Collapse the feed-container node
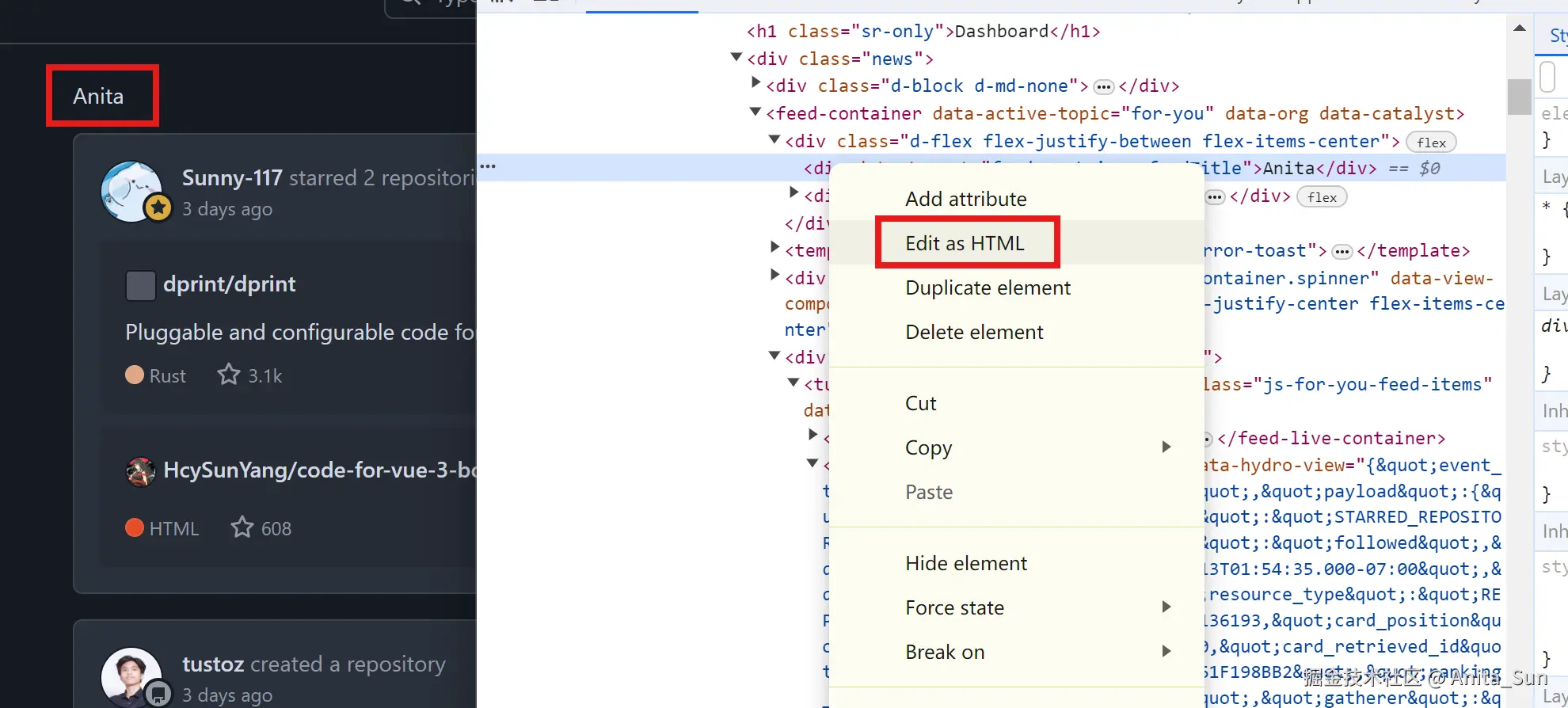1568x708 pixels. point(755,112)
